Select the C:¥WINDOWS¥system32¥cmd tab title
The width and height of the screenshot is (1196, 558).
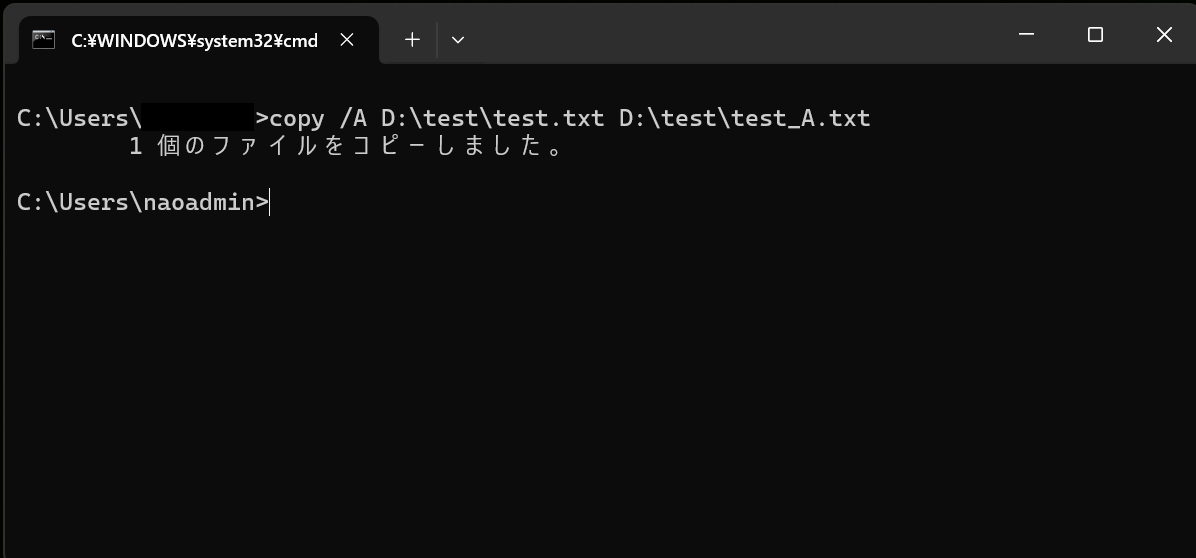pos(194,41)
